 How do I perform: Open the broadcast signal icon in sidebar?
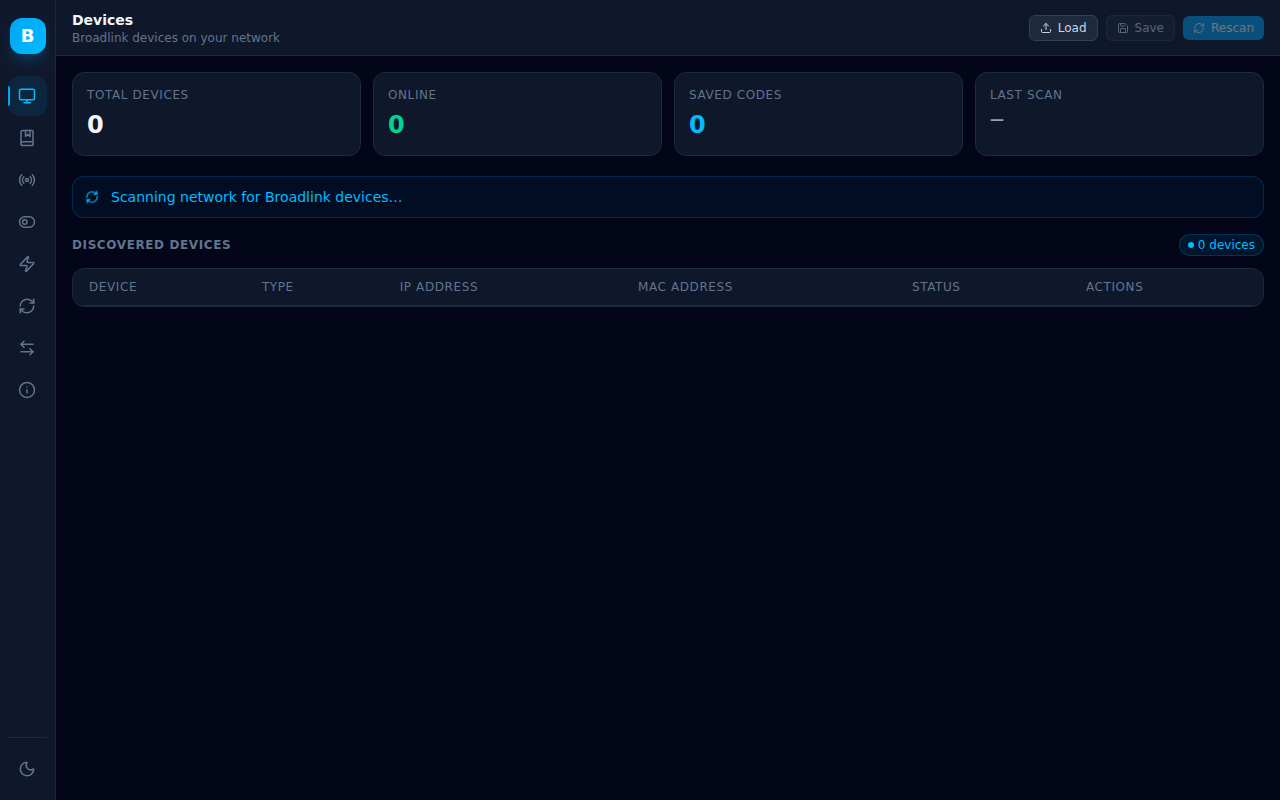pyautogui.click(x=27, y=180)
